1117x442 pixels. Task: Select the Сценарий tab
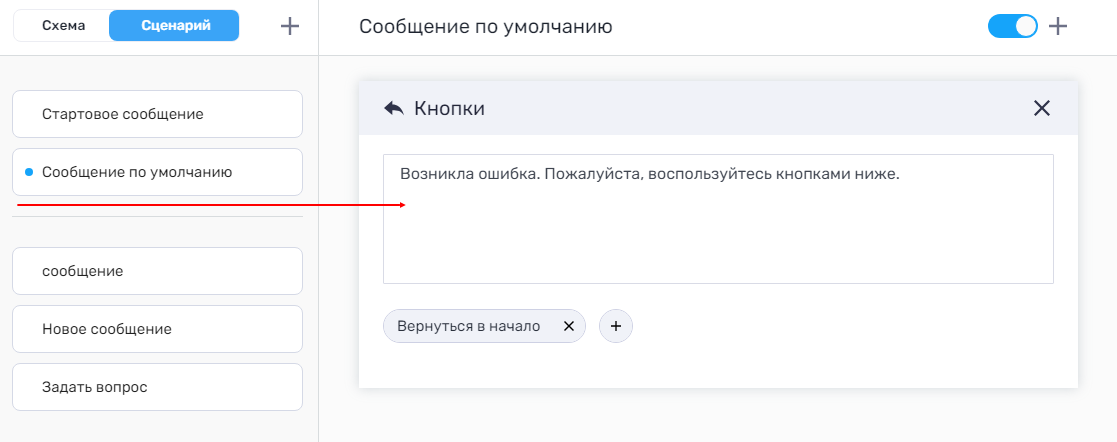click(174, 26)
